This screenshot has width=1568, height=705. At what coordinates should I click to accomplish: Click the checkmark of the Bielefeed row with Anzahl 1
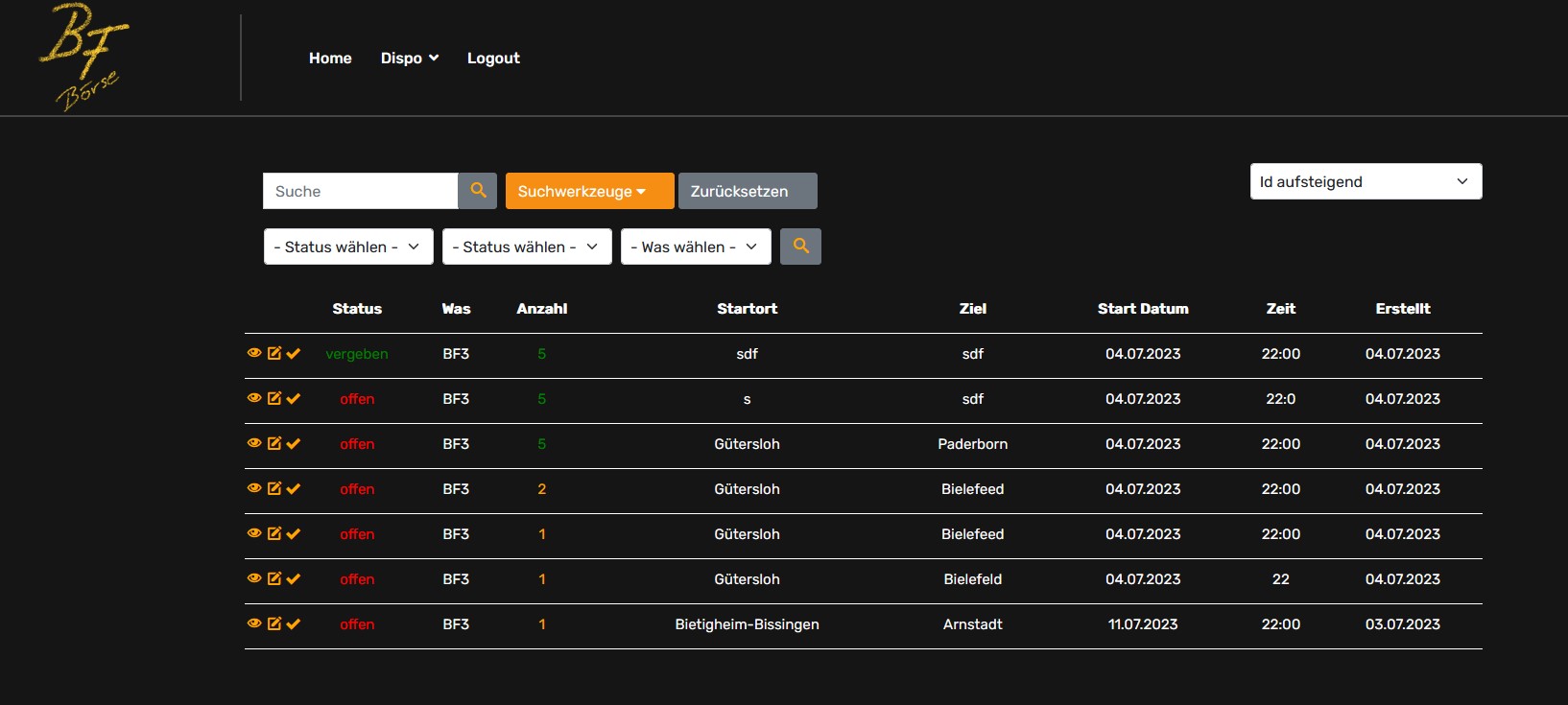coord(294,533)
